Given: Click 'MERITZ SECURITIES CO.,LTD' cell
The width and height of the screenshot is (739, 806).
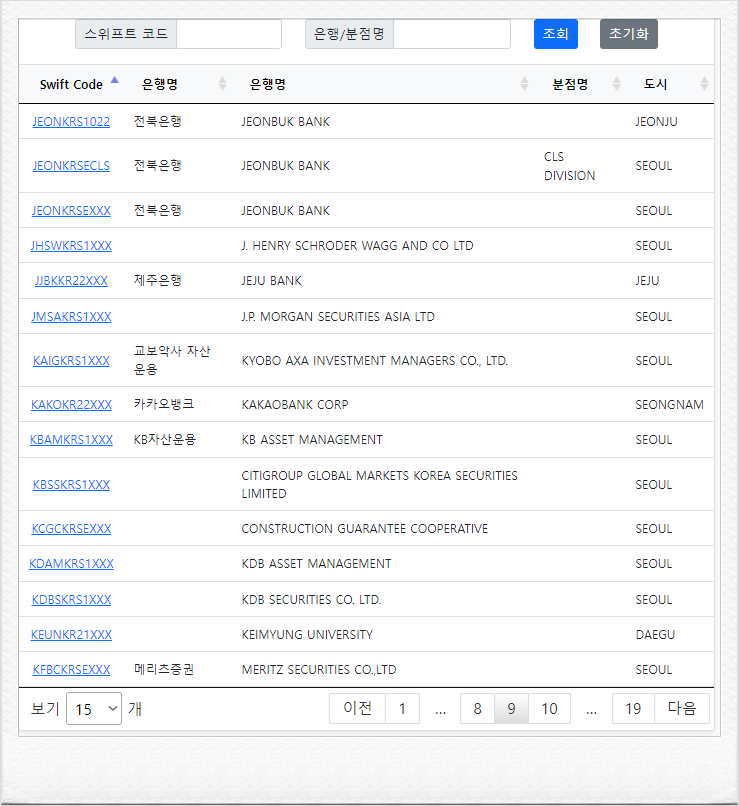Looking at the screenshot, I should click(319, 670).
